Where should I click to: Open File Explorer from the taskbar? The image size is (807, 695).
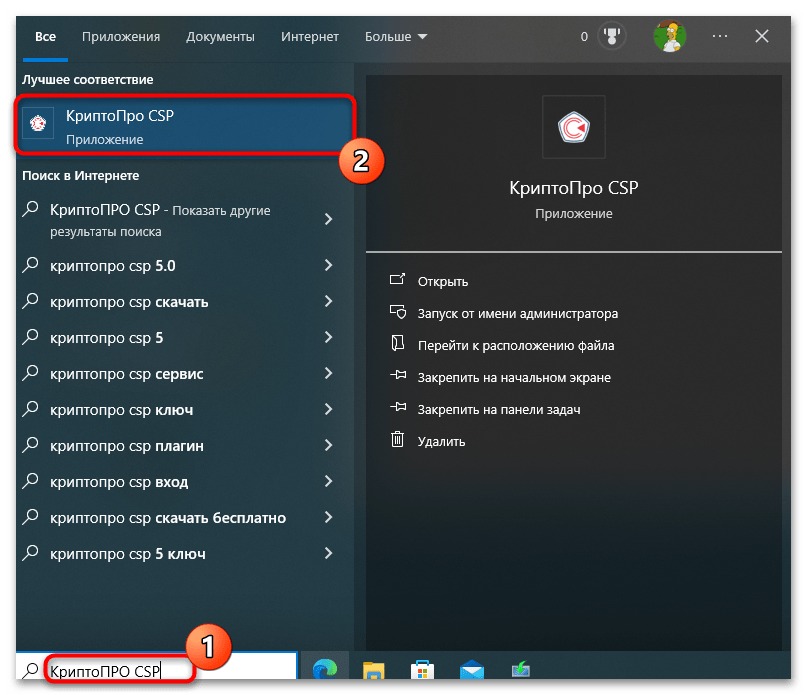pyautogui.click(x=374, y=670)
